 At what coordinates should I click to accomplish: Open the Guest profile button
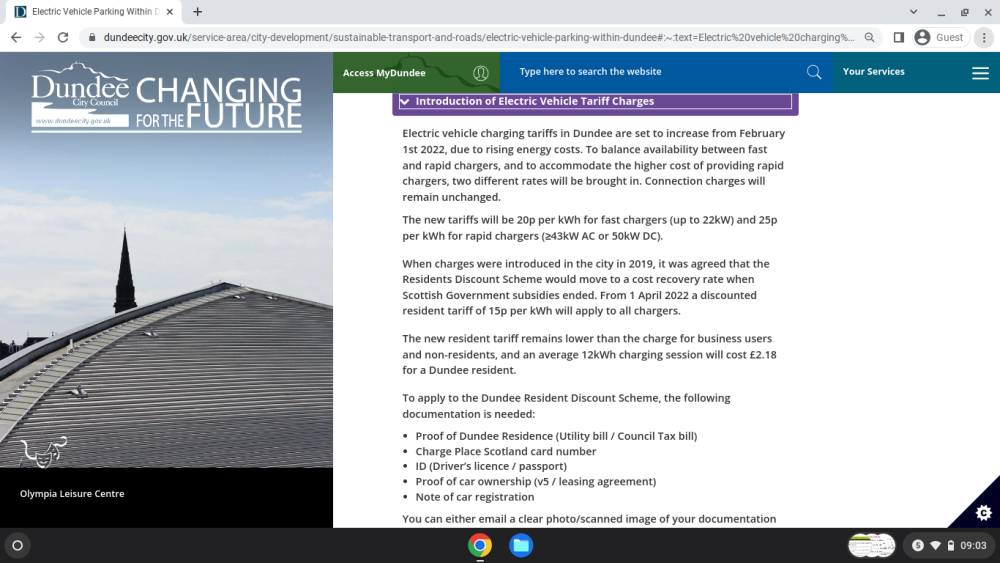939,38
